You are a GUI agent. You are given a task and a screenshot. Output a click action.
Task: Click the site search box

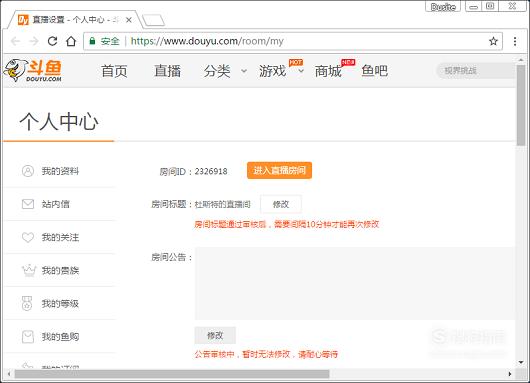coord(476,71)
